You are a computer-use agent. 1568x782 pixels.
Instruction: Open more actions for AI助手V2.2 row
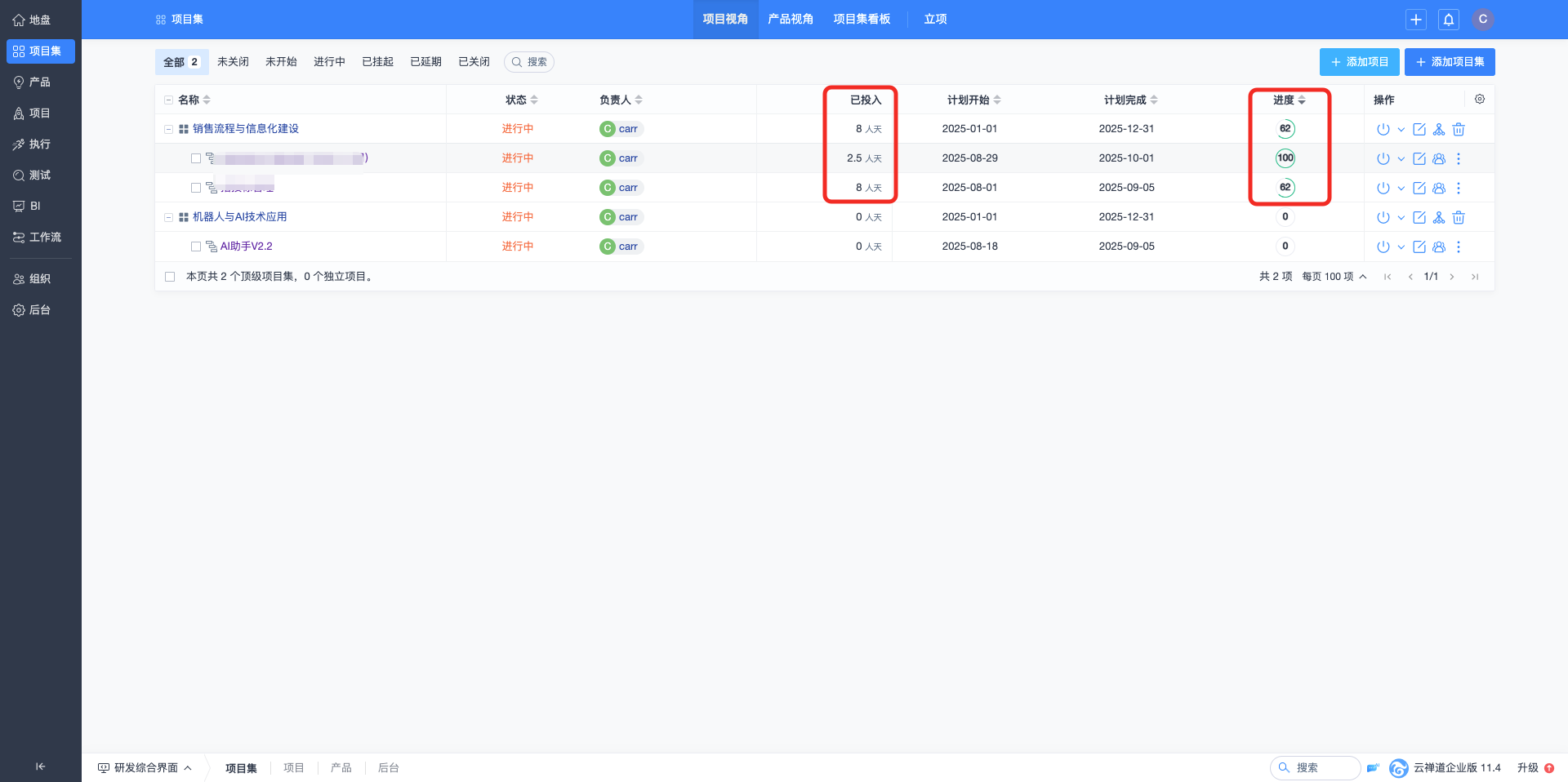1459,247
